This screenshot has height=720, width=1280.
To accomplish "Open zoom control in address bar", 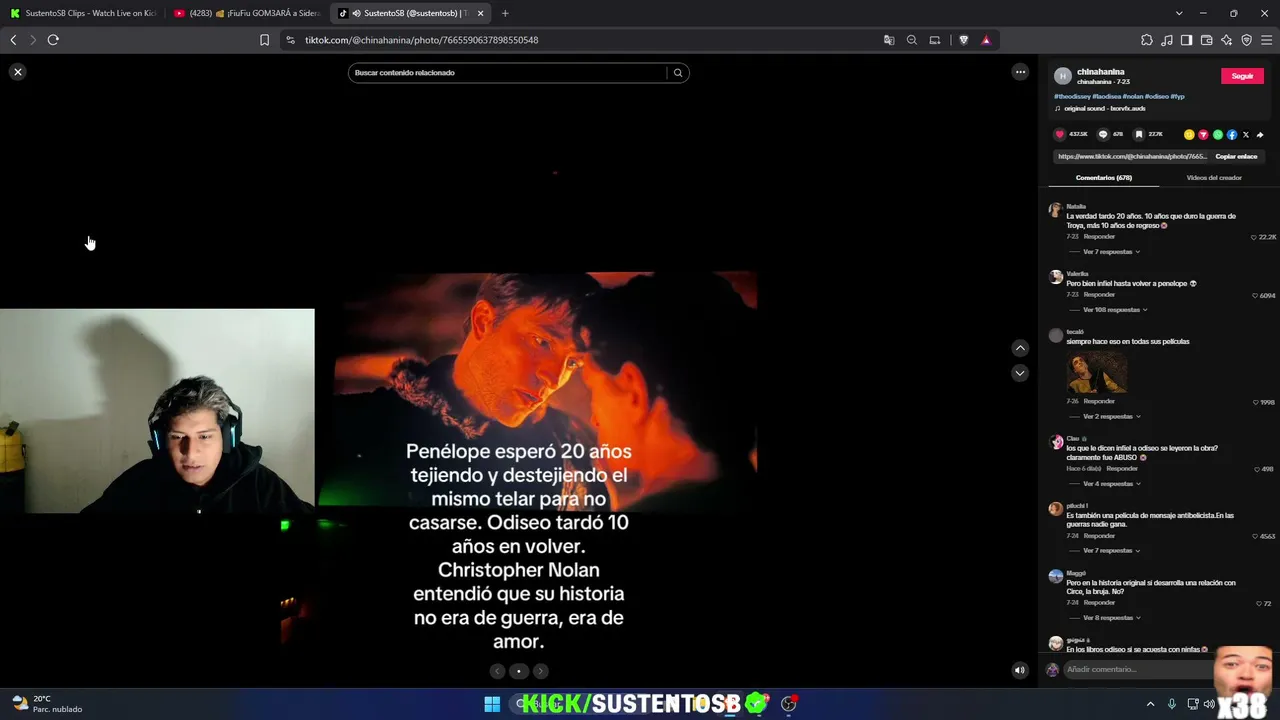I will click(x=912, y=40).
